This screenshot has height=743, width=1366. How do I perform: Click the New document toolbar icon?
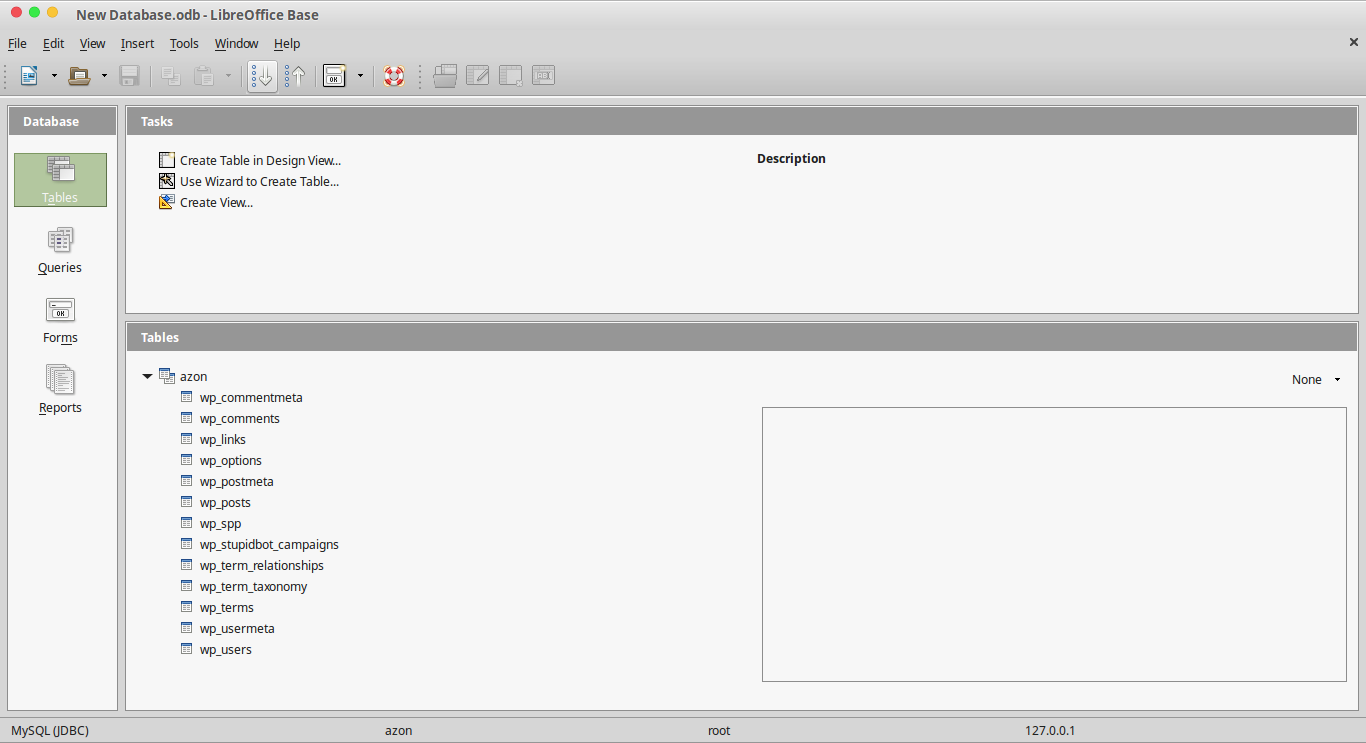click(x=30, y=76)
